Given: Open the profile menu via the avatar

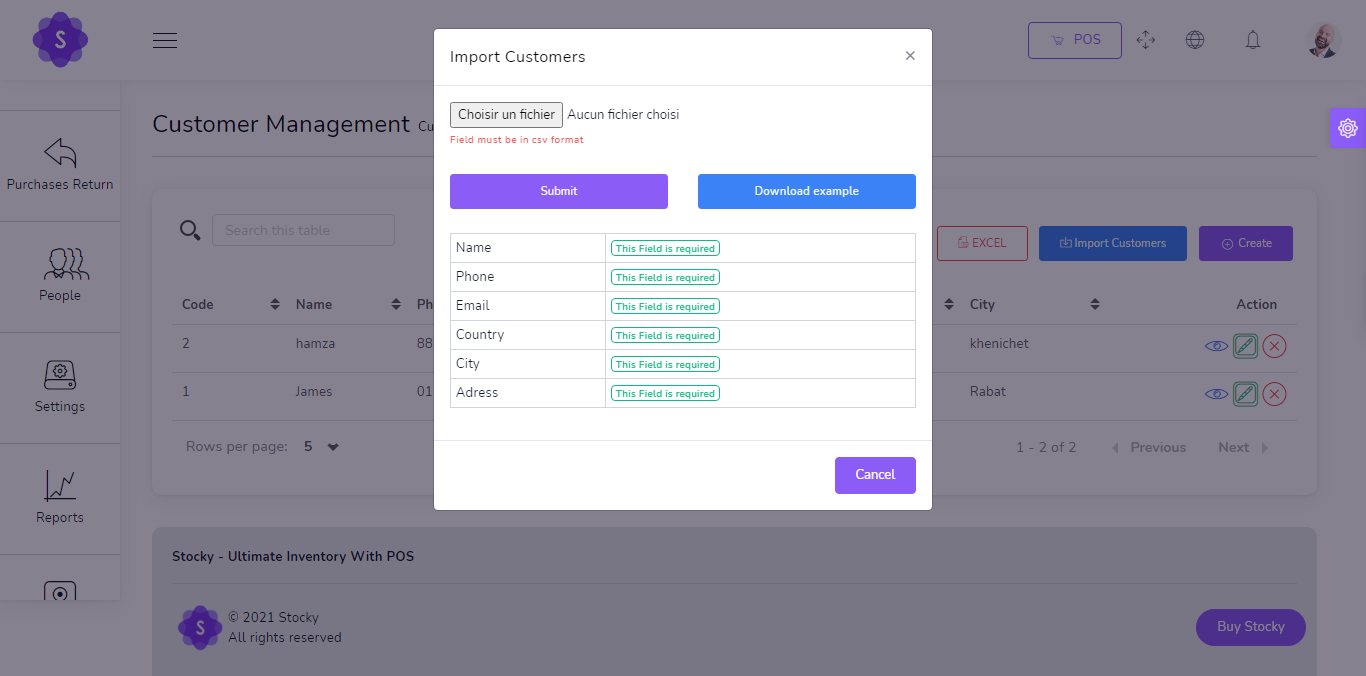Looking at the screenshot, I should coord(1322,40).
